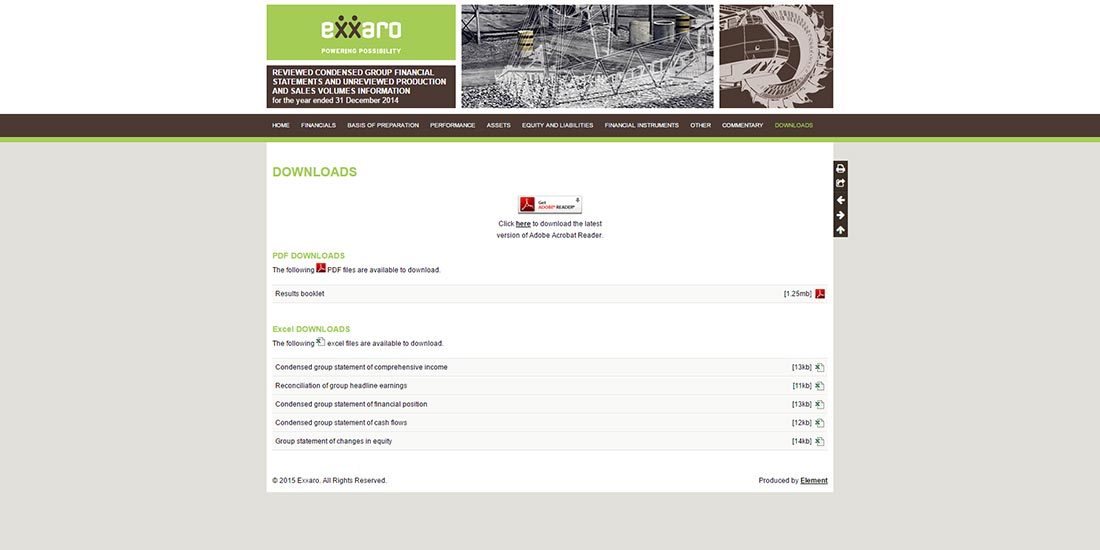Click Group statement of changes in equity
Viewport: 1100px width, 550px height.
click(x=333, y=441)
